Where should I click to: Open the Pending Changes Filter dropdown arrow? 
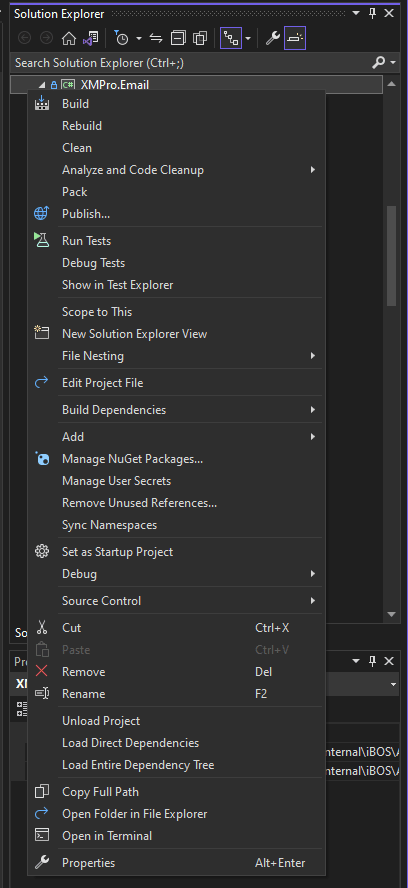point(138,39)
